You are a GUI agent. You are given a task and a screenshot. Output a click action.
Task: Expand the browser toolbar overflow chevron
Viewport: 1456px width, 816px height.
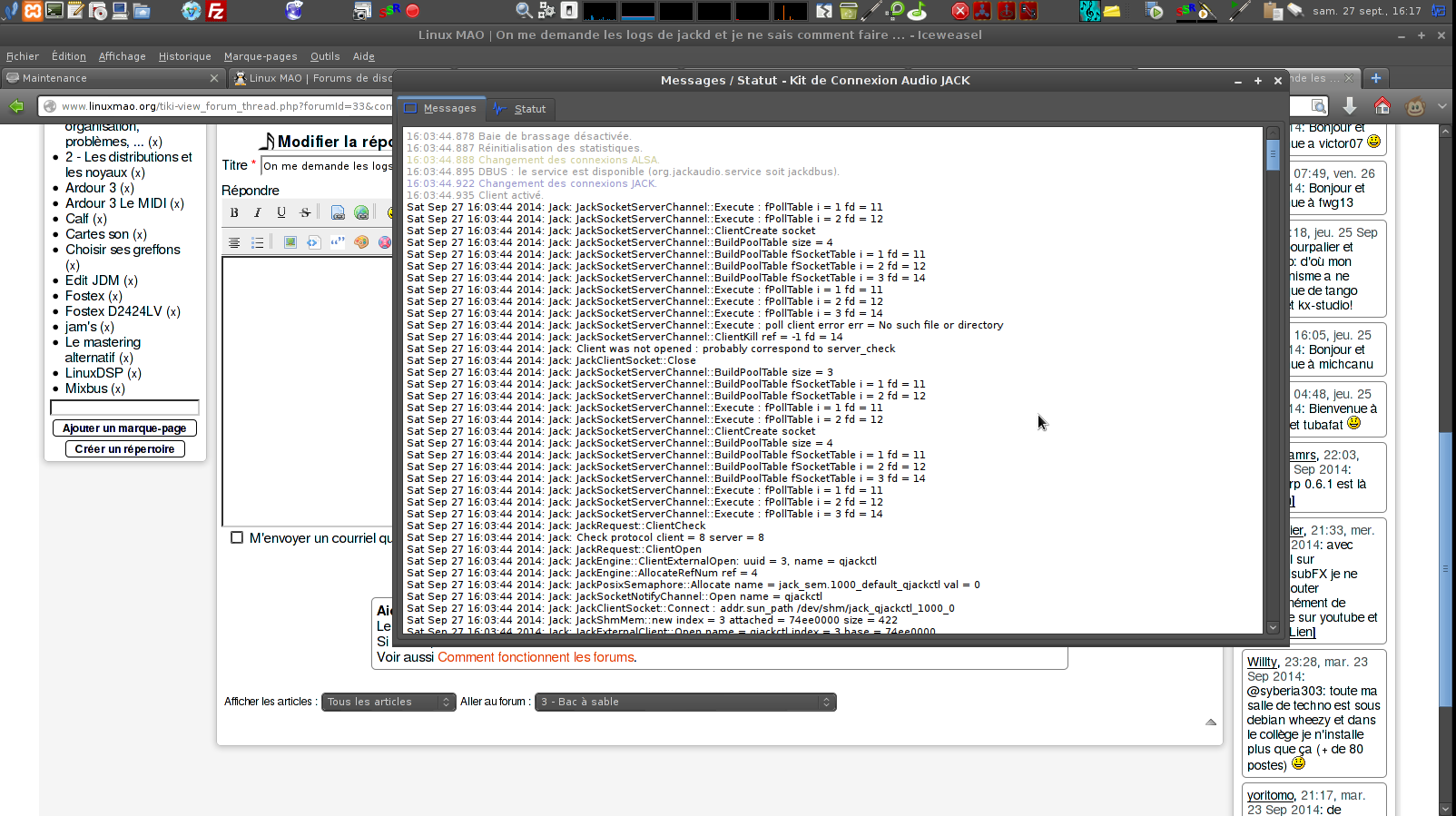point(1441,106)
